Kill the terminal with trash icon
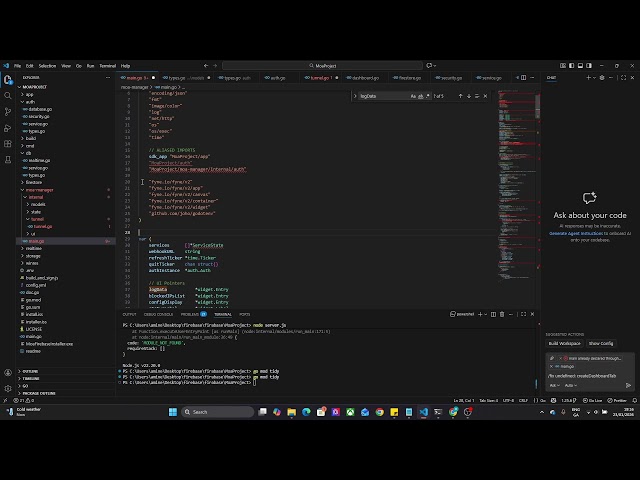Screen dimensions: 640x480 pos(502,314)
